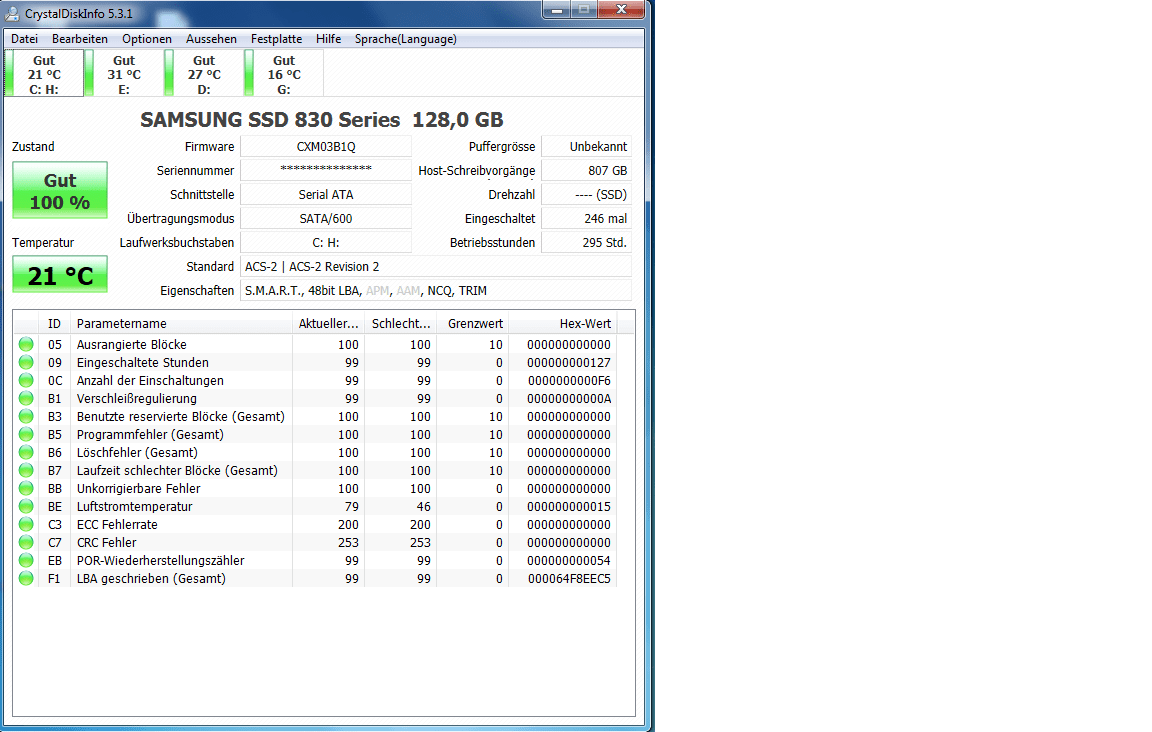Click the Schnittstelle field Serial ATA
The width and height of the screenshot is (1152, 732).
[325, 194]
